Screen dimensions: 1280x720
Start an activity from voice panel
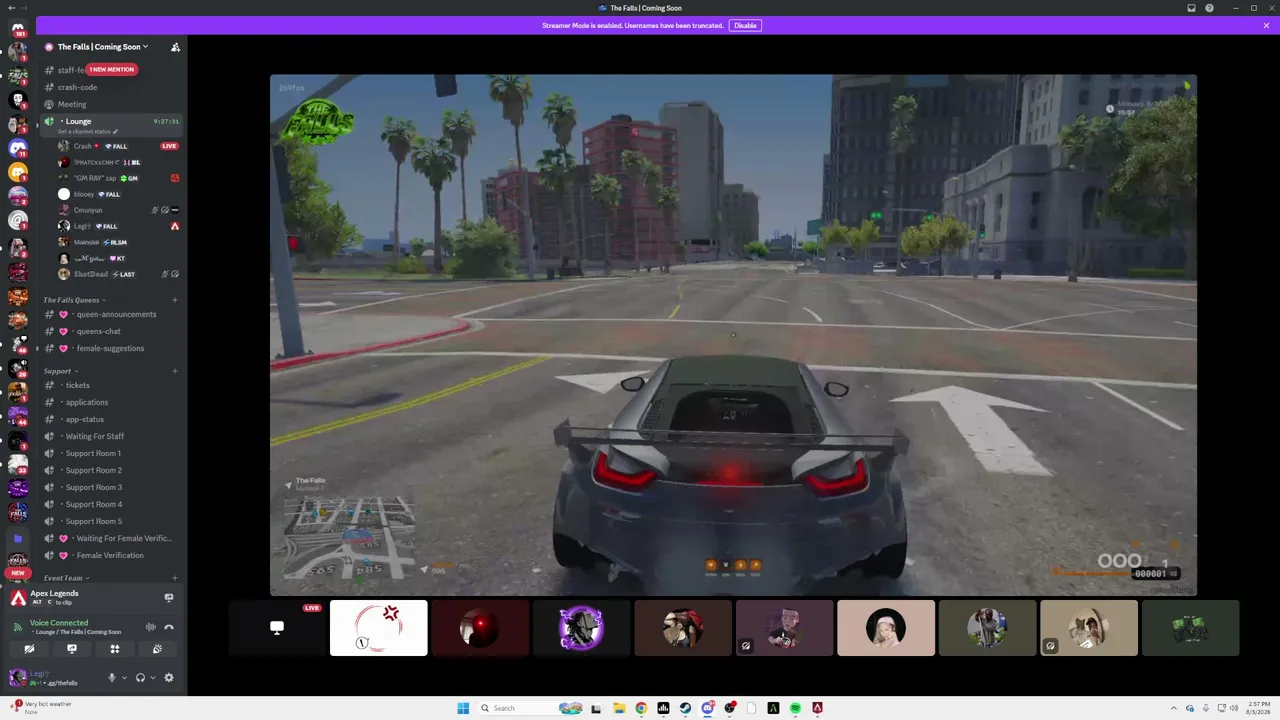[x=115, y=649]
